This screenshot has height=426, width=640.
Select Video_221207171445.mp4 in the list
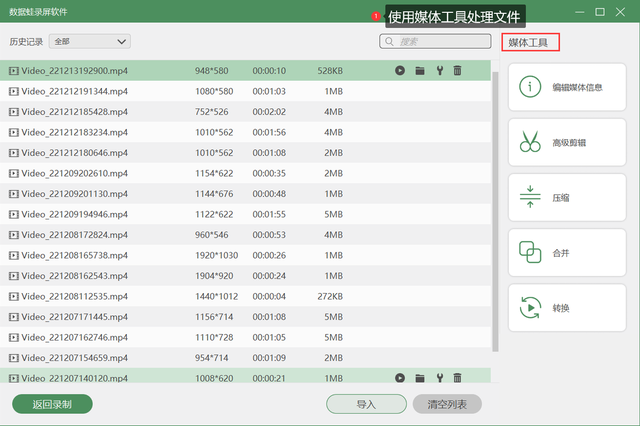pos(245,317)
